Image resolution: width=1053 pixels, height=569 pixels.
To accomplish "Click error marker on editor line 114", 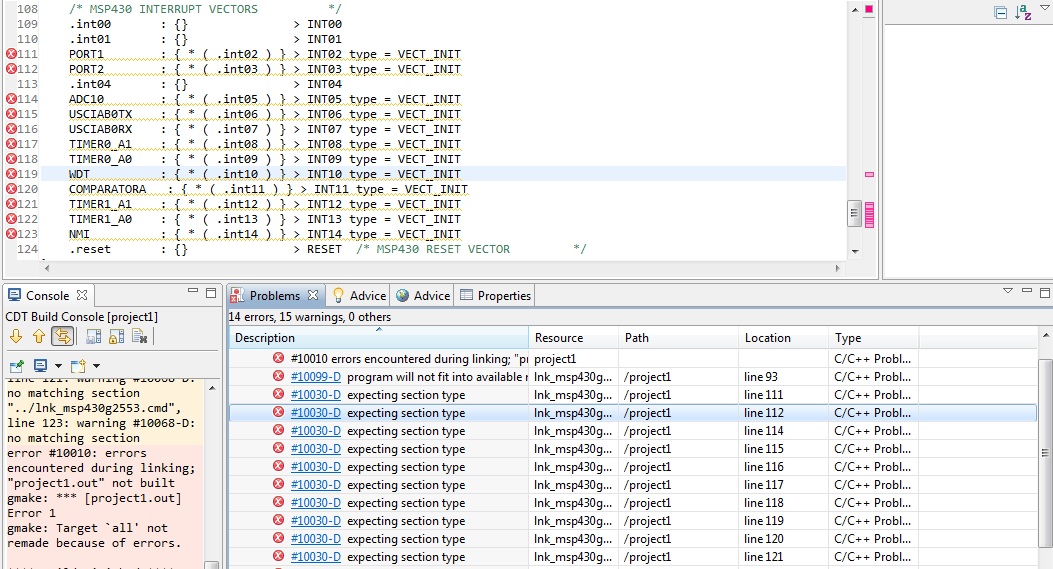I will click(x=11, y=99).
